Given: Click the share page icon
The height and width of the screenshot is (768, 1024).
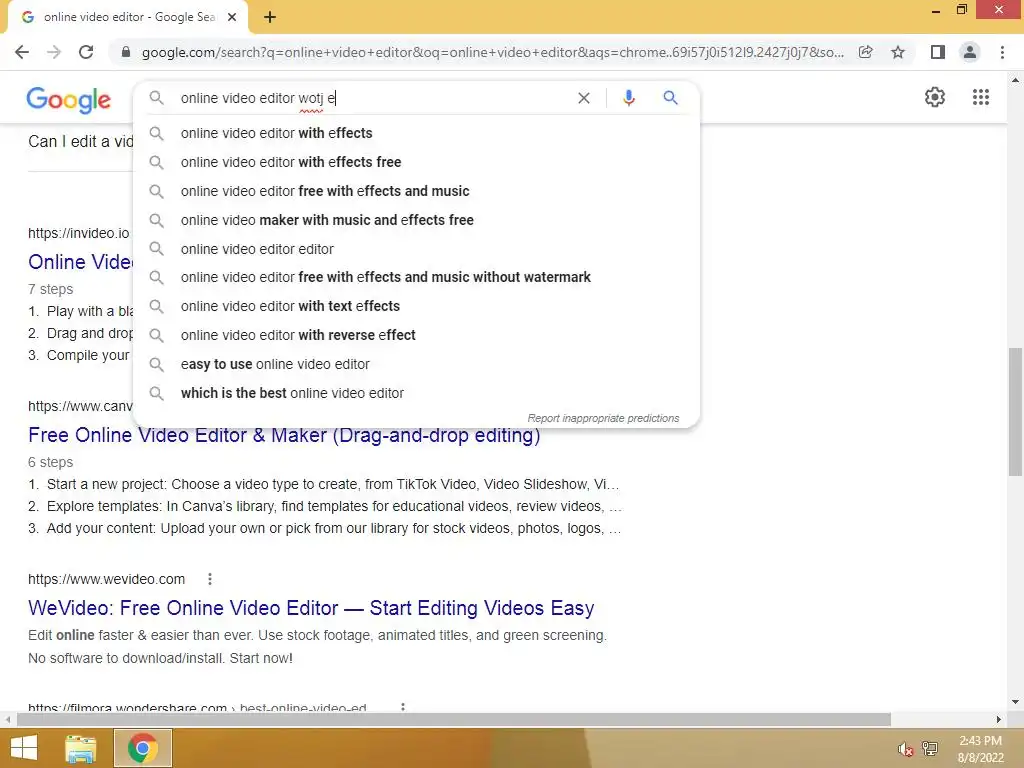Looking at the screenshot, I should (x=866, y=52).
